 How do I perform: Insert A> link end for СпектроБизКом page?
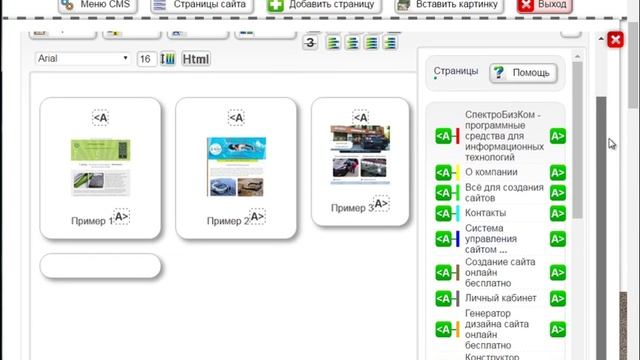[x=558, y=136]
